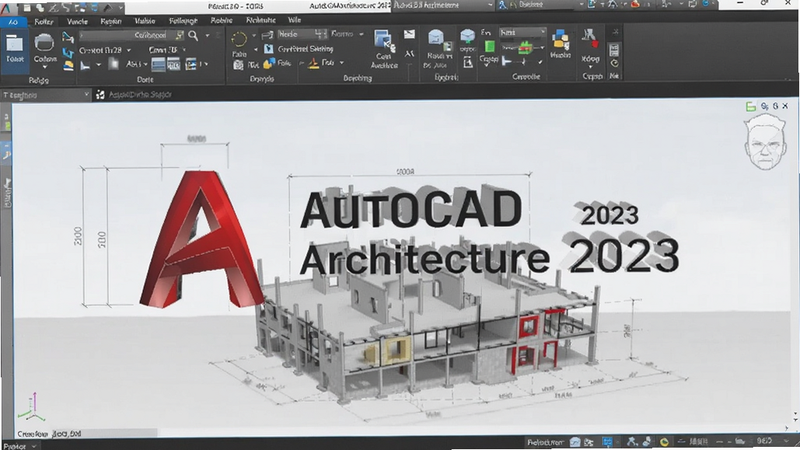
Task: Click the white envelope icon in the ribbon
Action: pyautogui.click(x=409, y=34)
